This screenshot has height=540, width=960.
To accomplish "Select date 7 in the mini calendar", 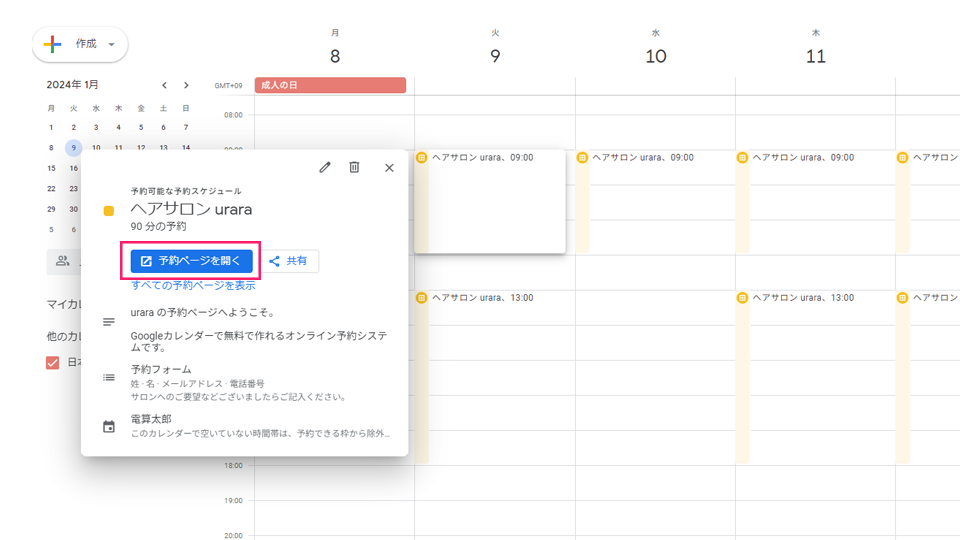I will pyautogui.click(x=186, y=127).
